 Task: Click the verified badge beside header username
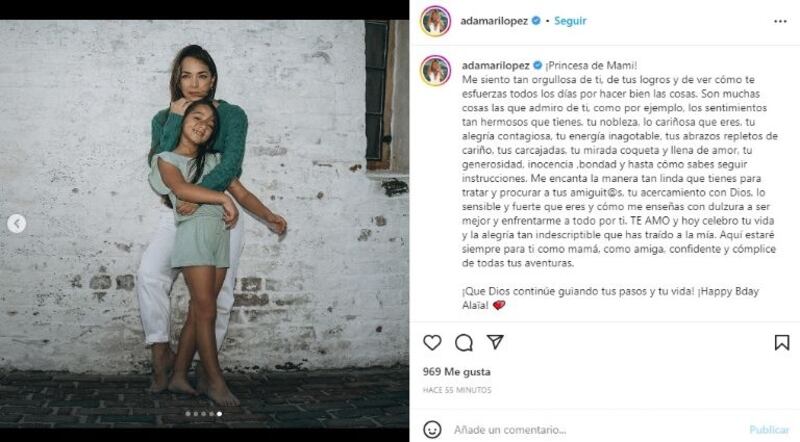536,21
